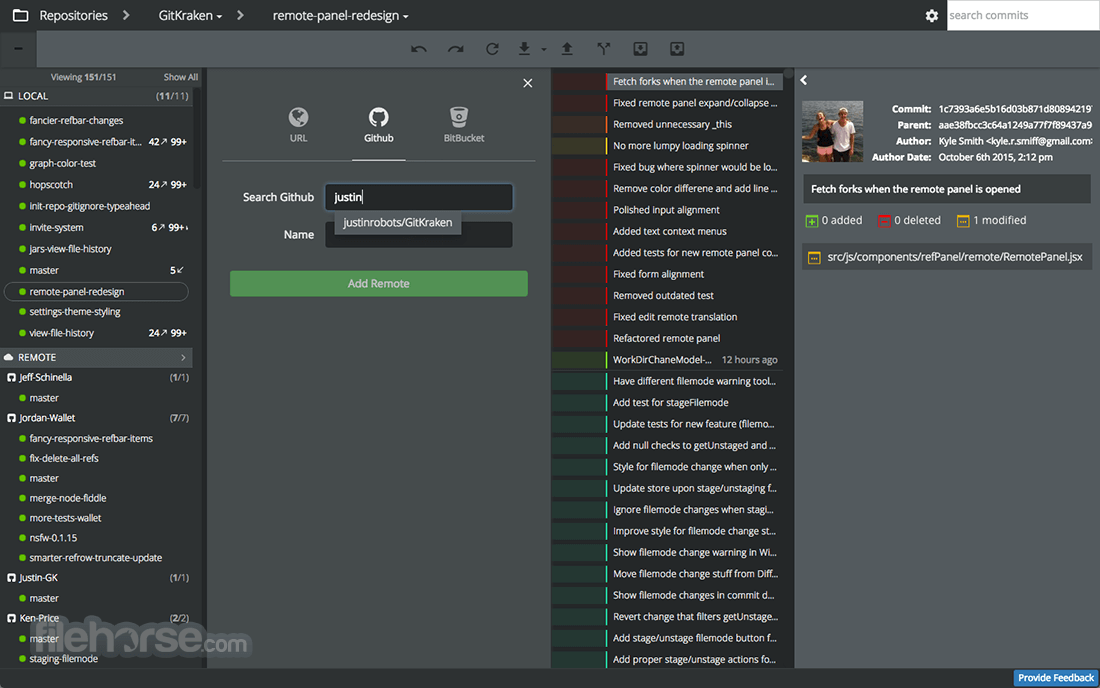Screen dimensions: 1100x688
Task: Switch to the URL remote tab
Action: click(298, 126)
